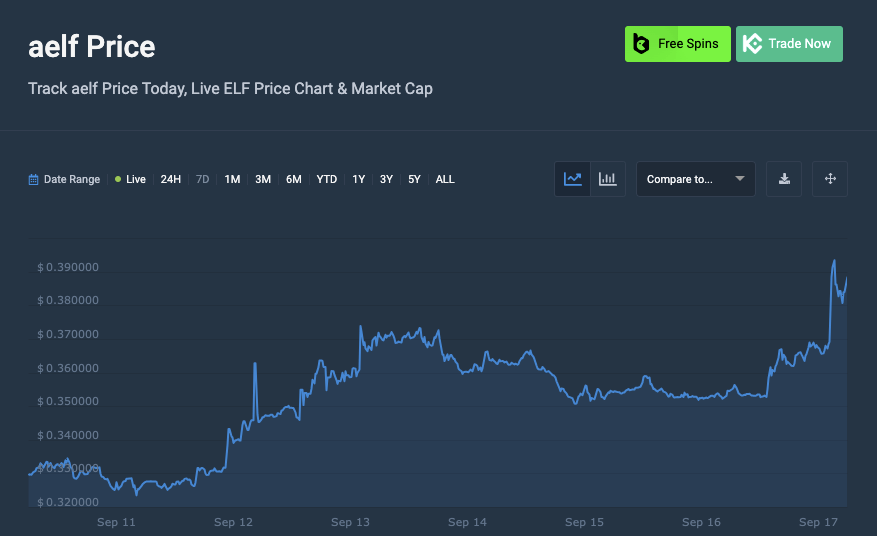The width and height of the screenshot is (877, 536).
Task: Click the aelf Price heading
Action: click(92, 46)
